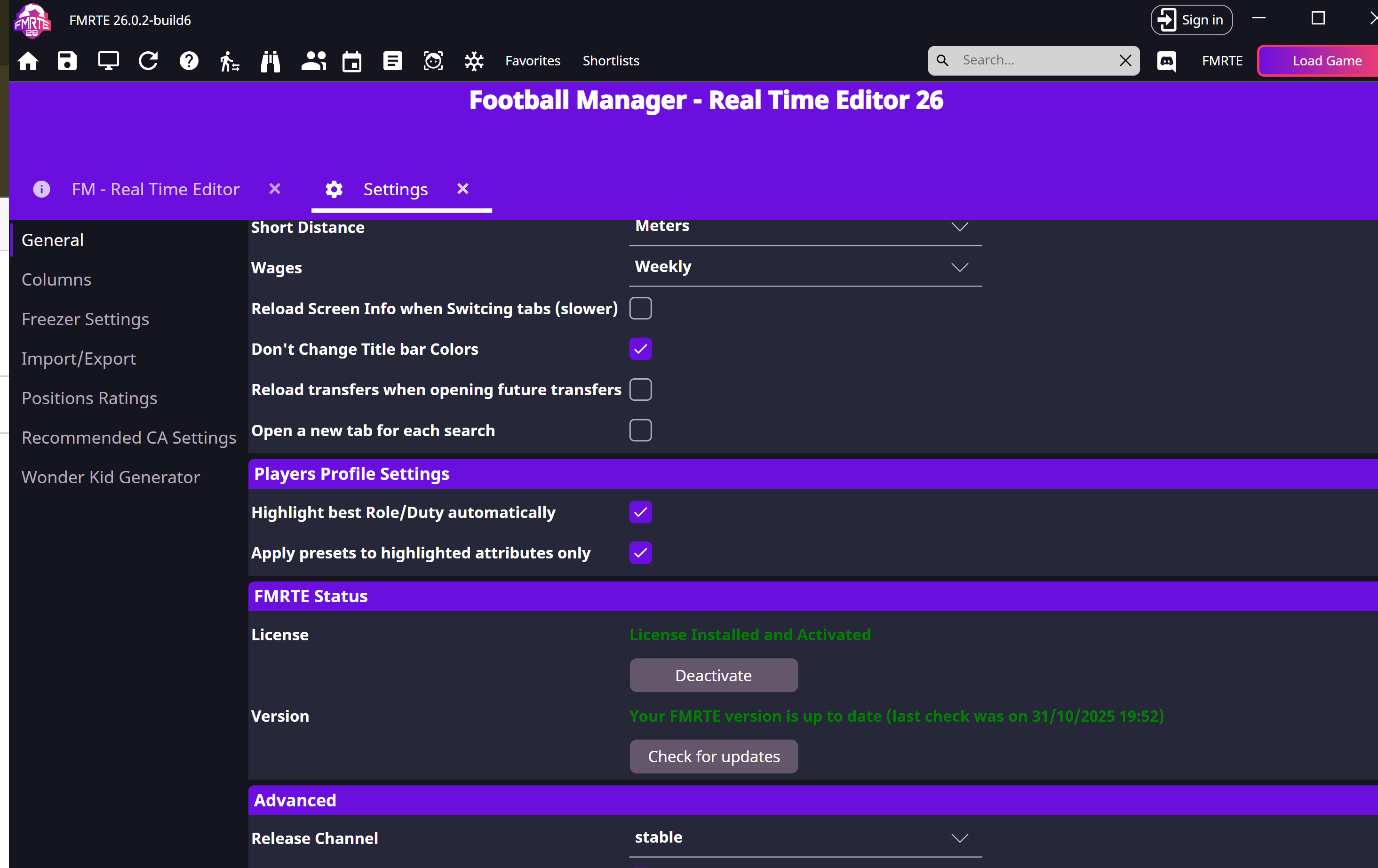Expand the Release Channel stable dropdown
Screen dimensions: 1378x868
[x=805, y=838]
